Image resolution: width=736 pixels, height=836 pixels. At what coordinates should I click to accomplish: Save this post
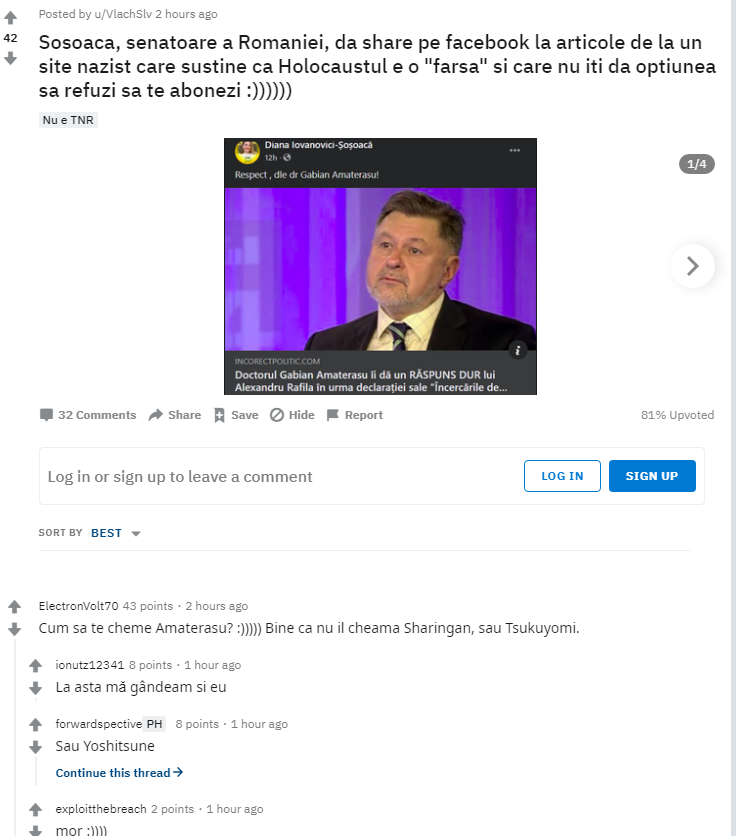[236, 415]
